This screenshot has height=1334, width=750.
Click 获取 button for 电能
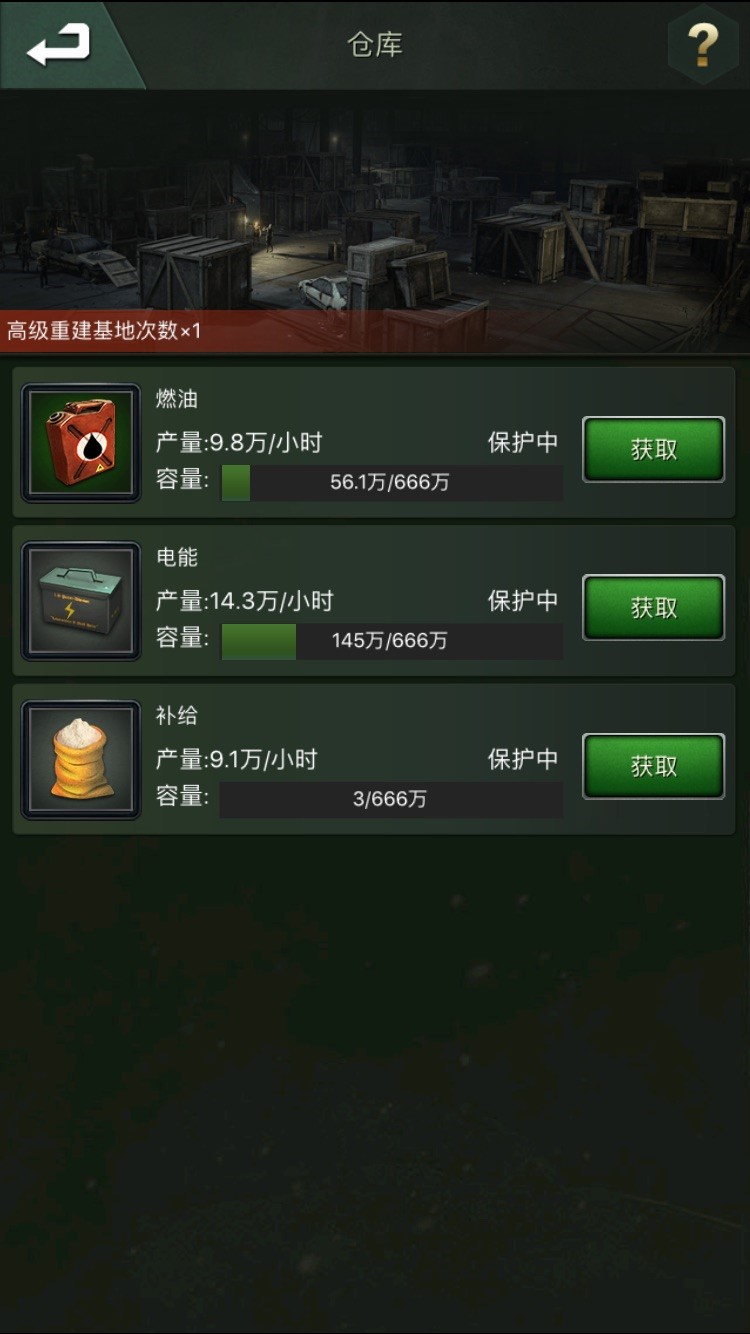(654, 607)
